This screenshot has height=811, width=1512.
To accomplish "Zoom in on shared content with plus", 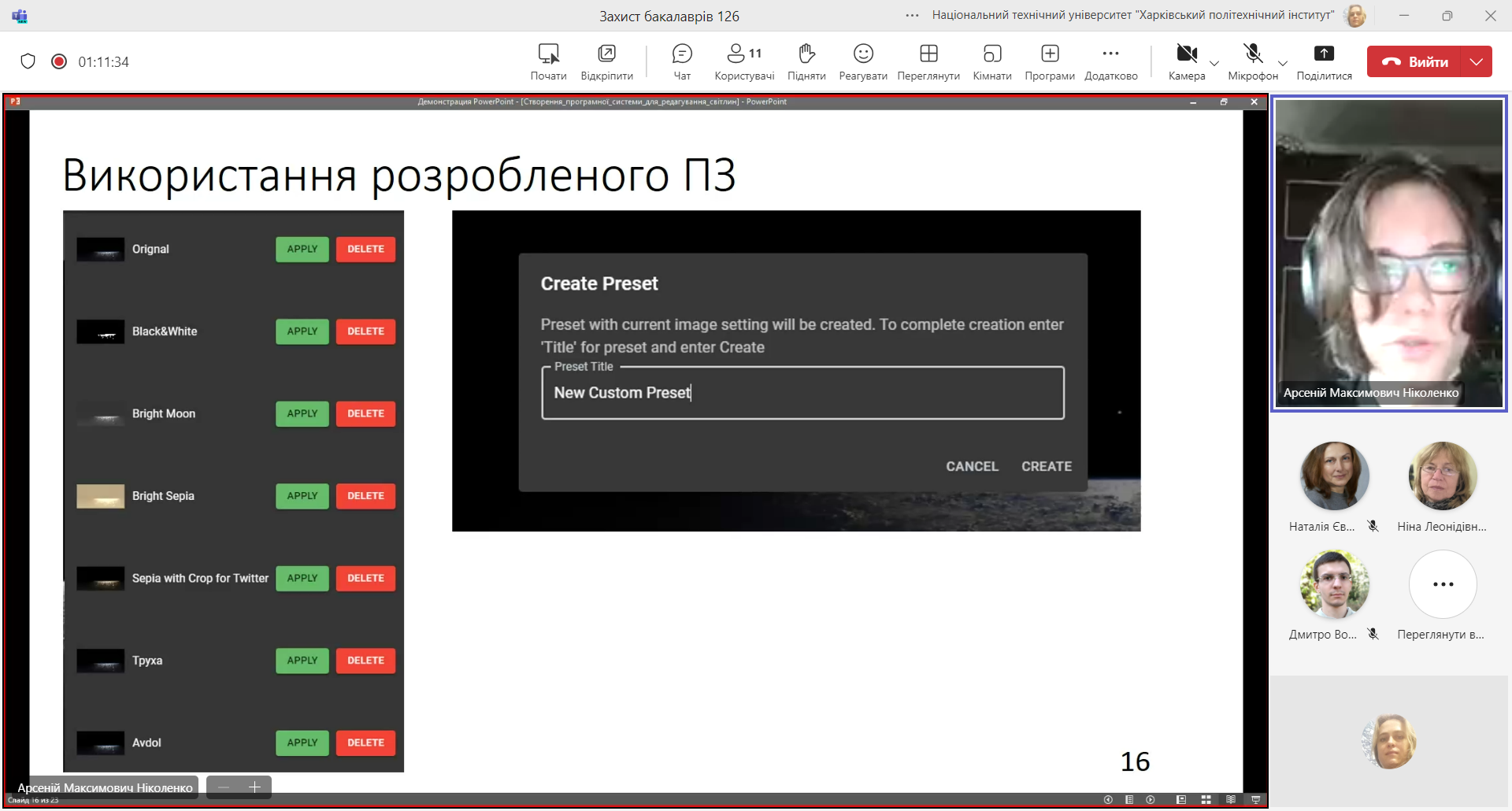I will 254,787.
